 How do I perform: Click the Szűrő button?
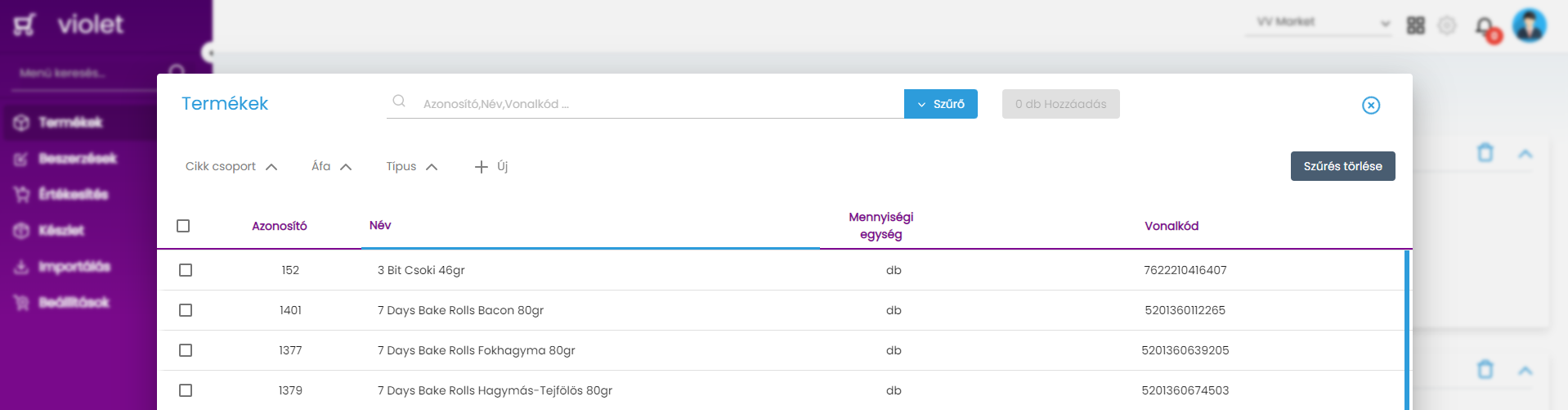click(941, 104)
